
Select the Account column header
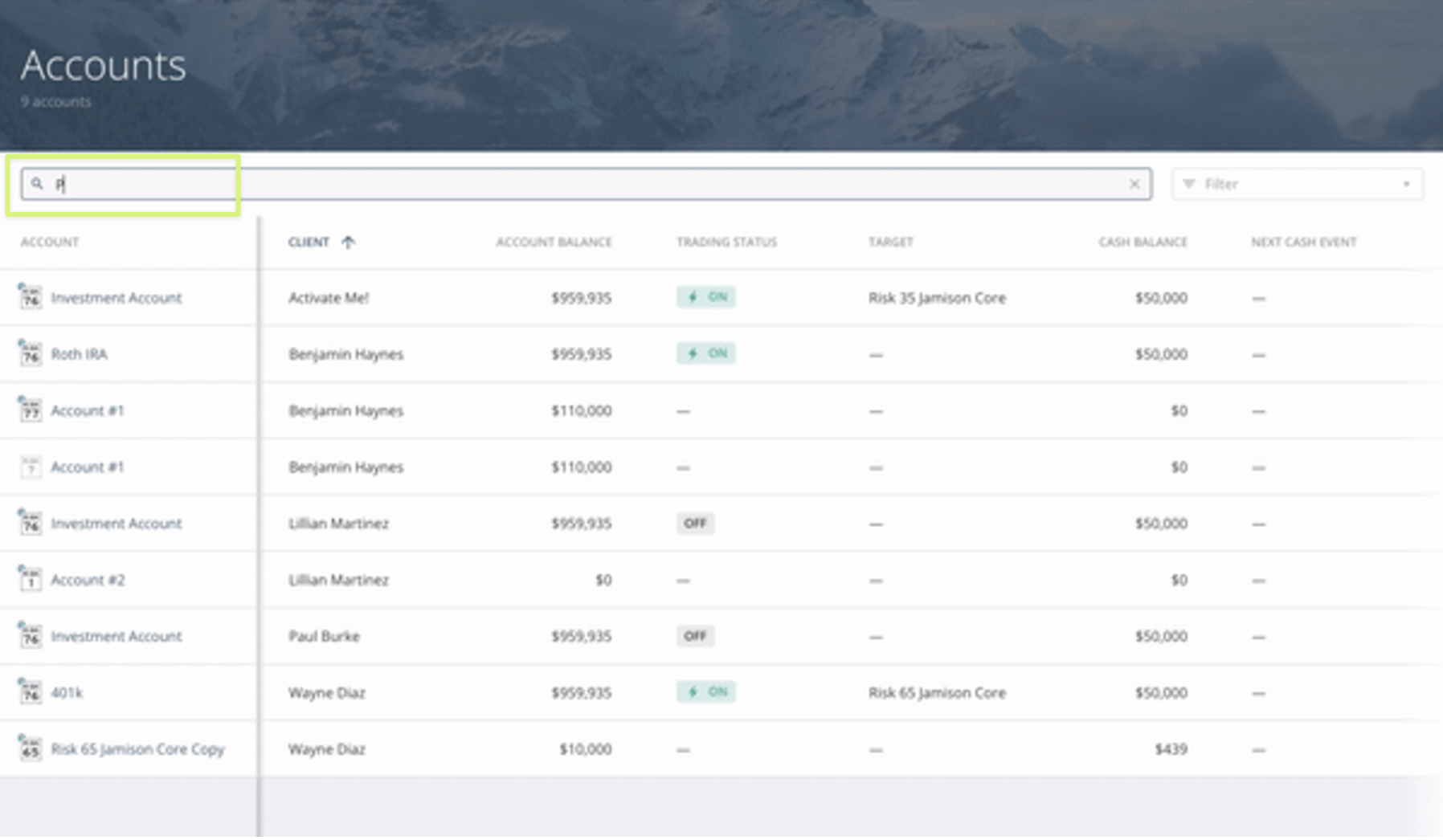tap(49, 242)
